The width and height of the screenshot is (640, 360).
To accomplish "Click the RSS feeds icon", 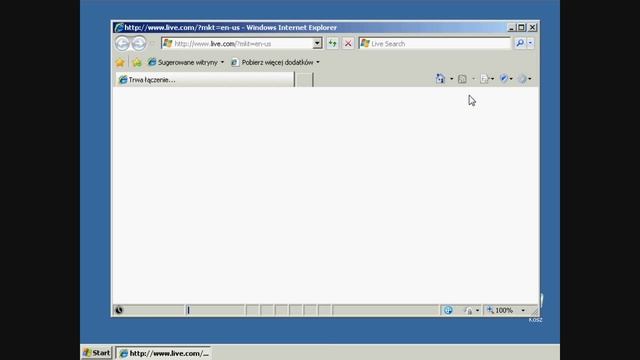I will click(462, 79).
